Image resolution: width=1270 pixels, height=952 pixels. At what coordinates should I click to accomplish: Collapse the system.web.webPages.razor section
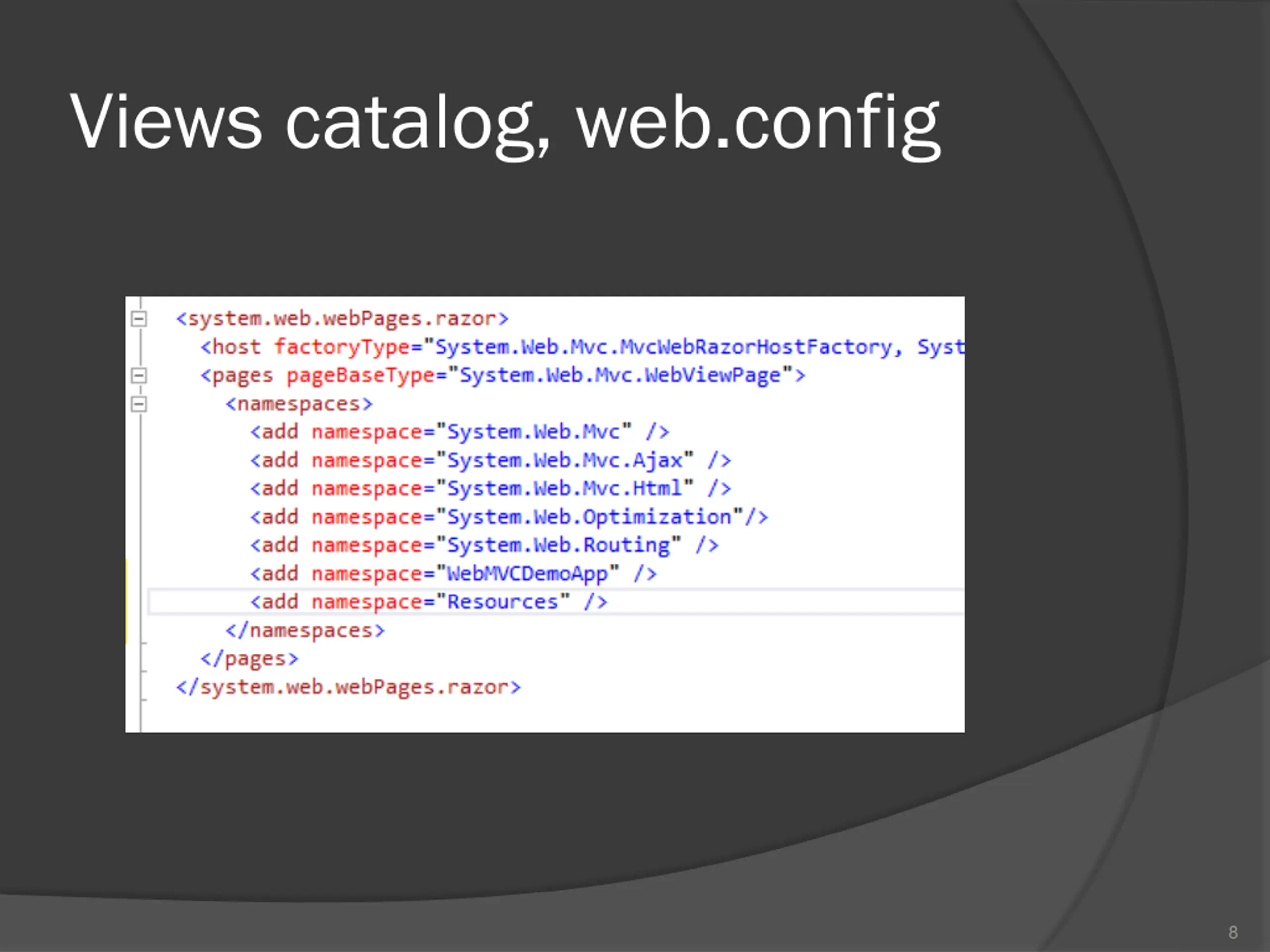point(139,319)
